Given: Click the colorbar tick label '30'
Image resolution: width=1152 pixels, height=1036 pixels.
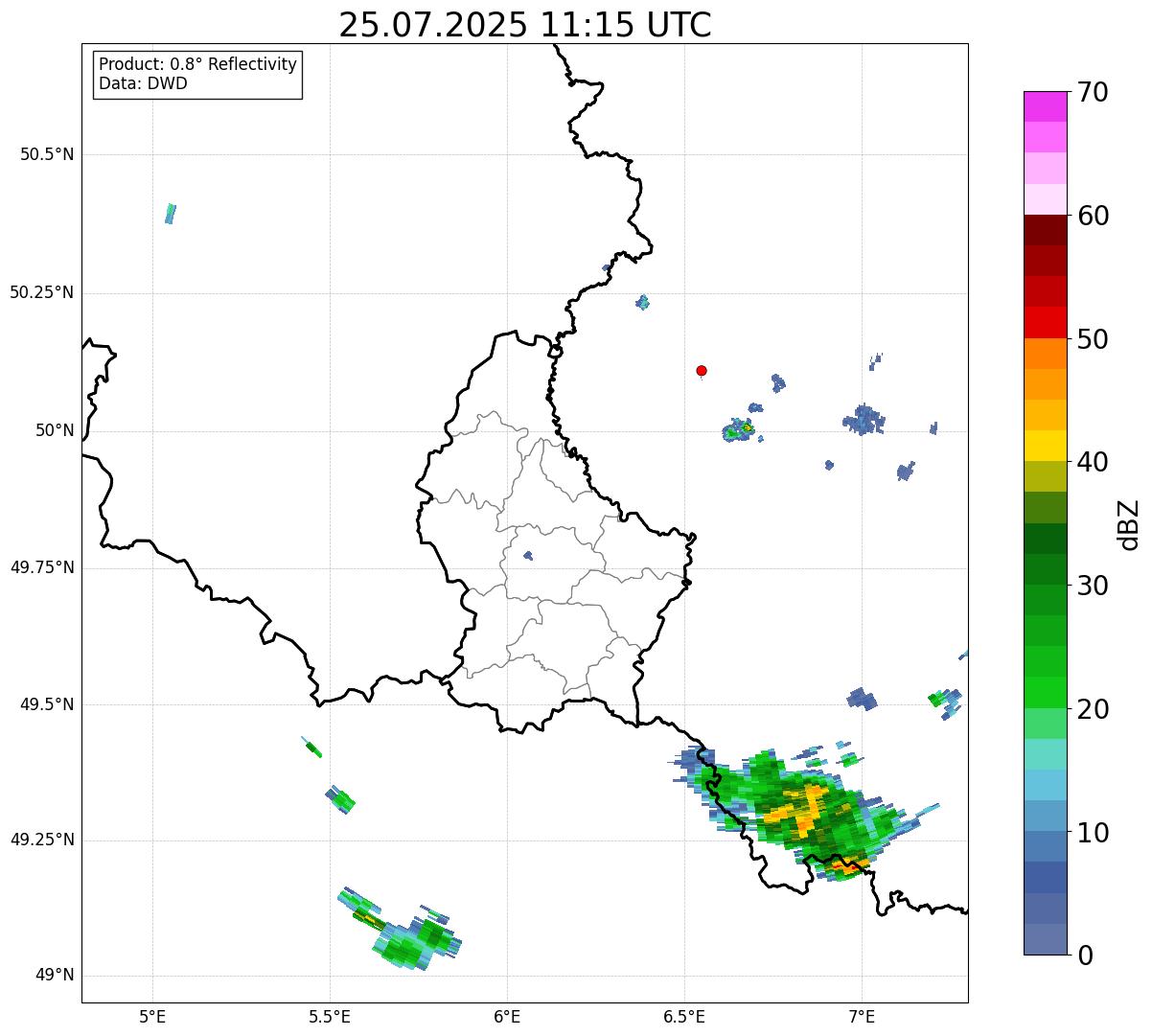Looking at the screenshot, I should (1093, 586).
